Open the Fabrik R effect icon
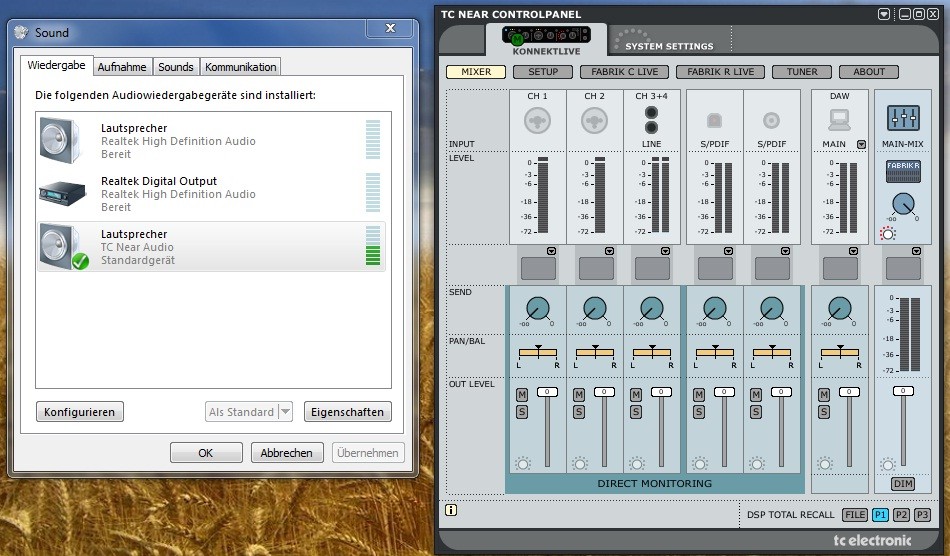 (x=903, y=171)
